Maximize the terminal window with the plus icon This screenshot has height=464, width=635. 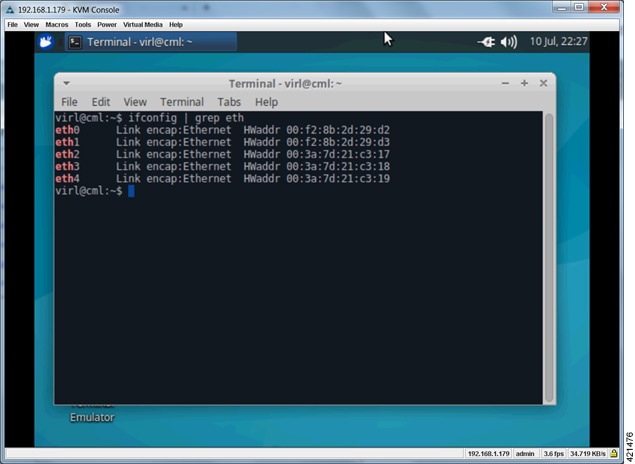click(x=524, y=83)
